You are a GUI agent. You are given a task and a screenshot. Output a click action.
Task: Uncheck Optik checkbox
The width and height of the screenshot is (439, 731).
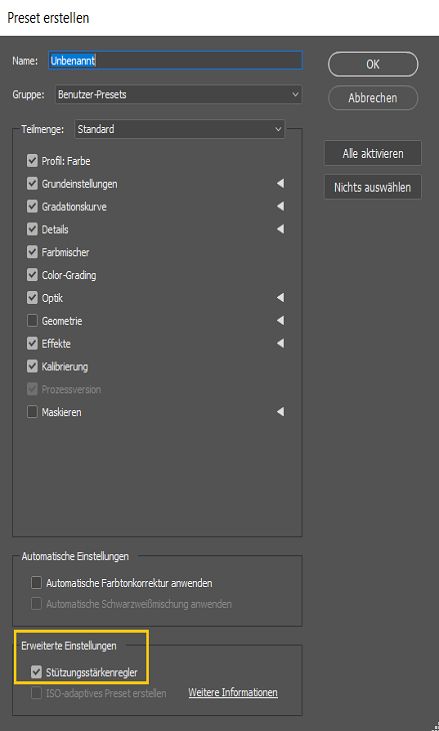point(32,298)
